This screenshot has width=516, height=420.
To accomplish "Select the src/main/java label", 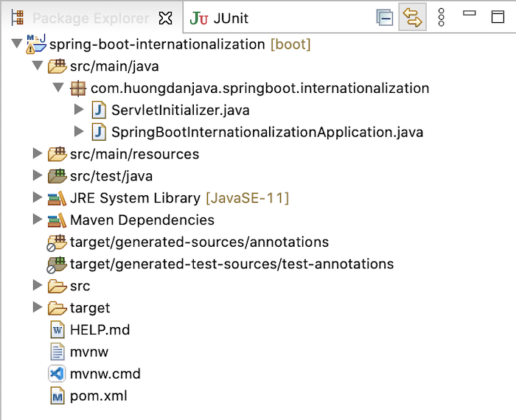I will (x=114, y=66).
